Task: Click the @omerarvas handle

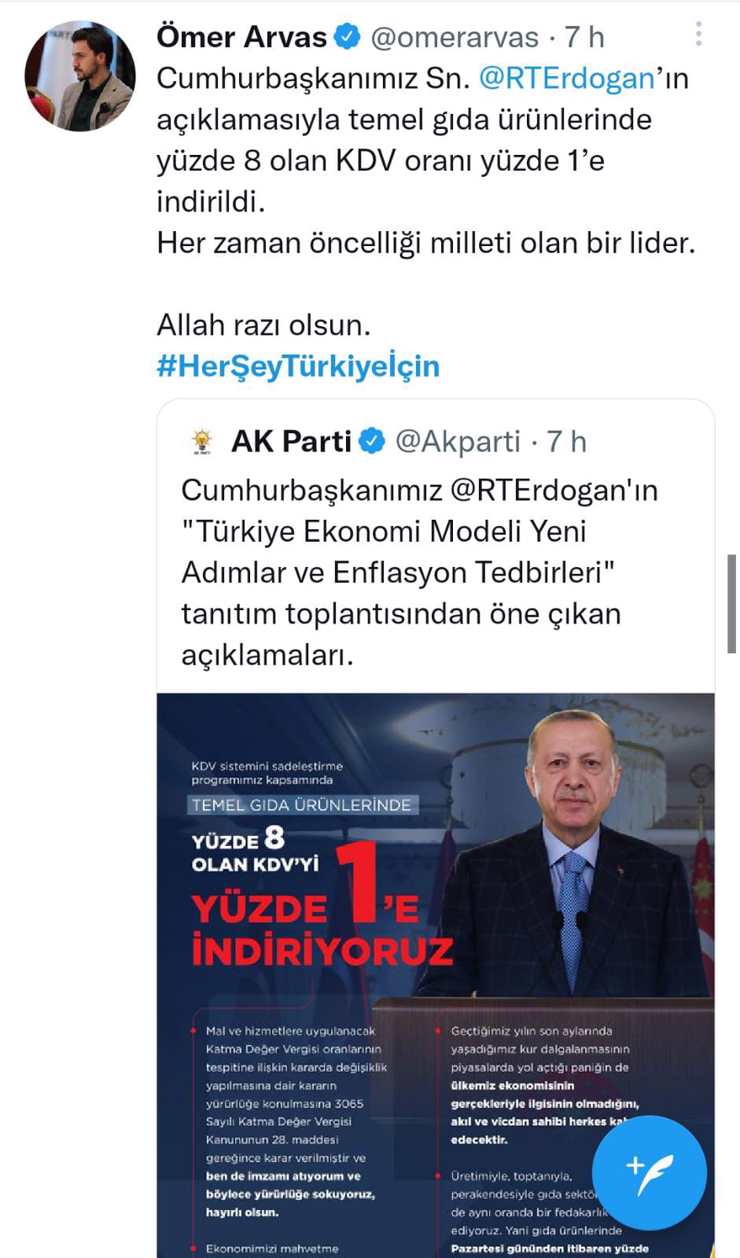Action: pyautogui.click(x=457, y=38)
